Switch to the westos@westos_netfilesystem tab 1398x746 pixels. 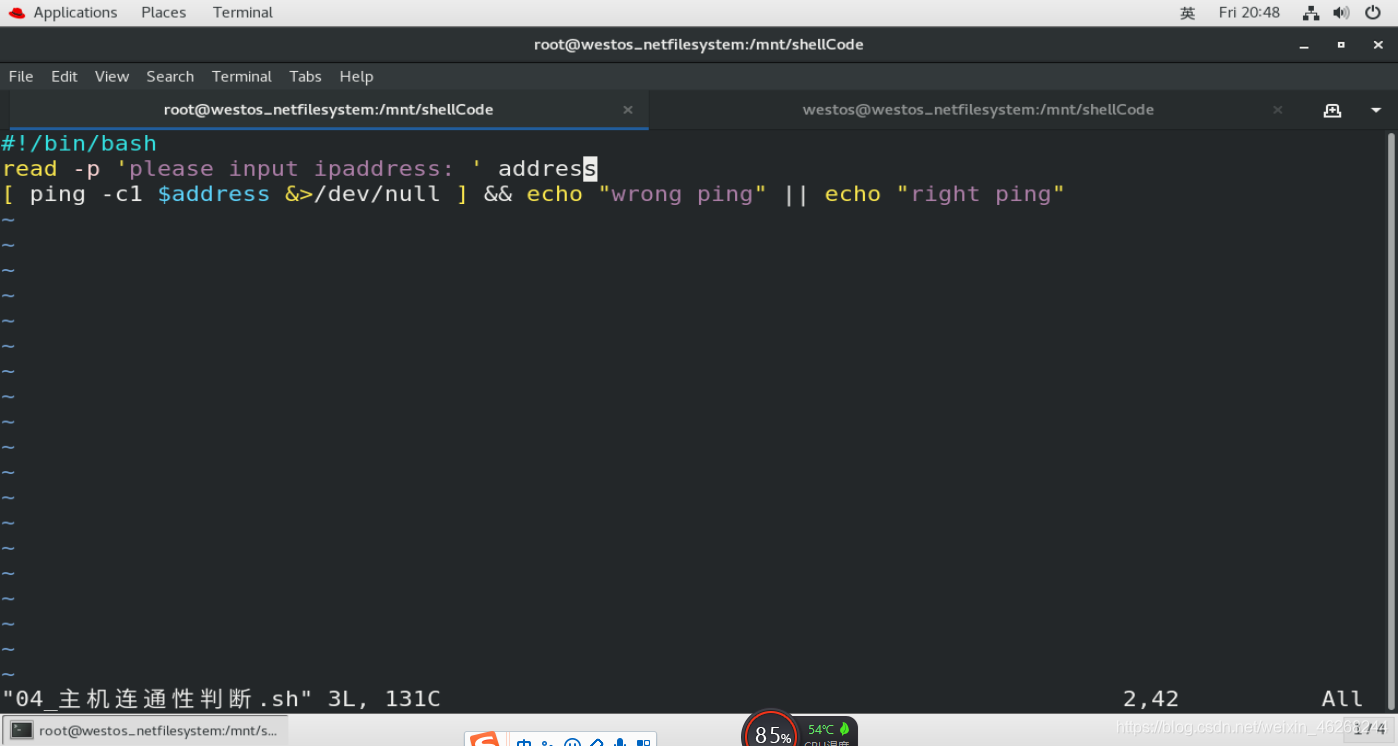978,110
